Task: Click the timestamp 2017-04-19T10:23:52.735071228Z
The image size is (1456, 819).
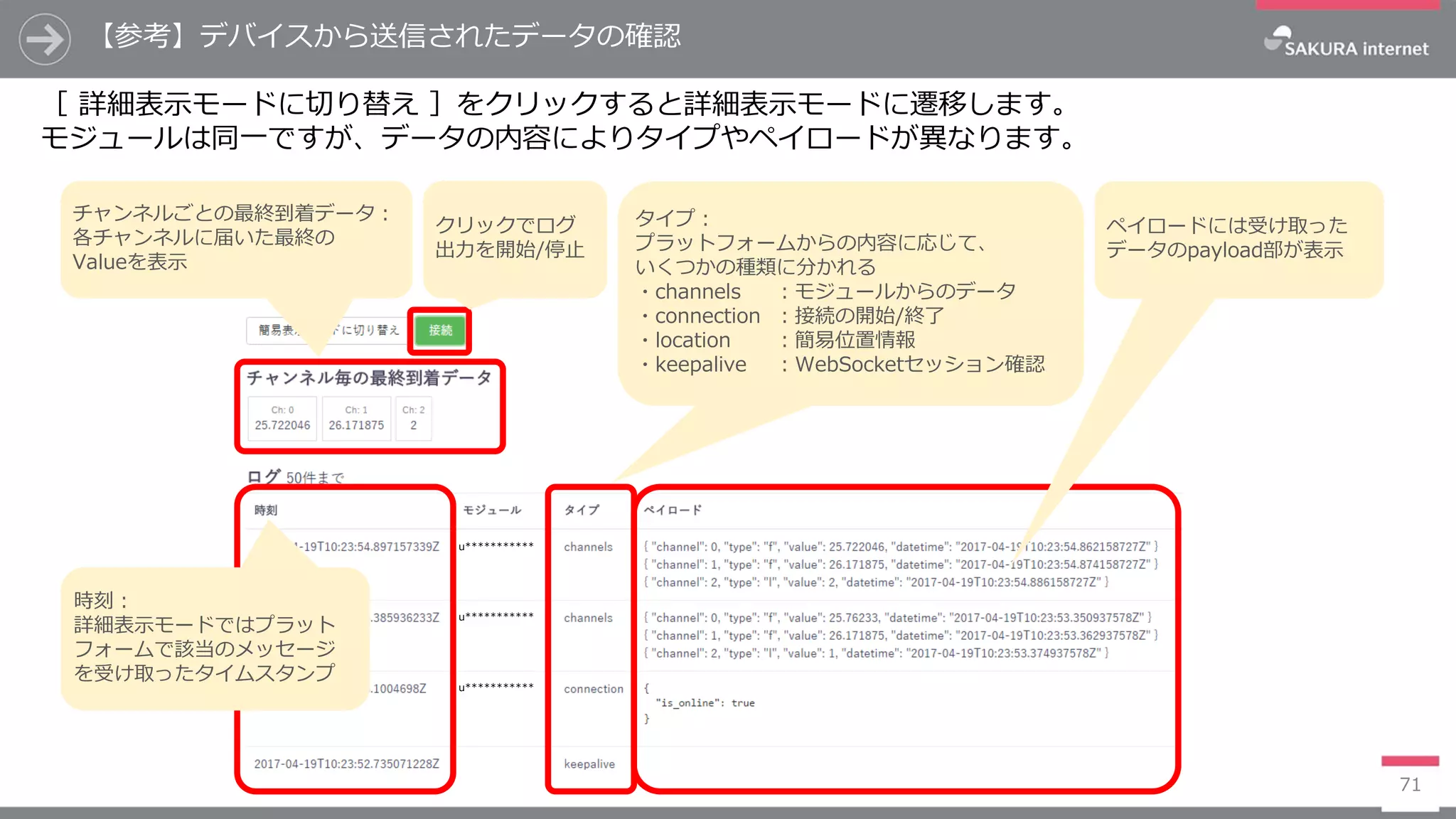Action: (347, 764)
